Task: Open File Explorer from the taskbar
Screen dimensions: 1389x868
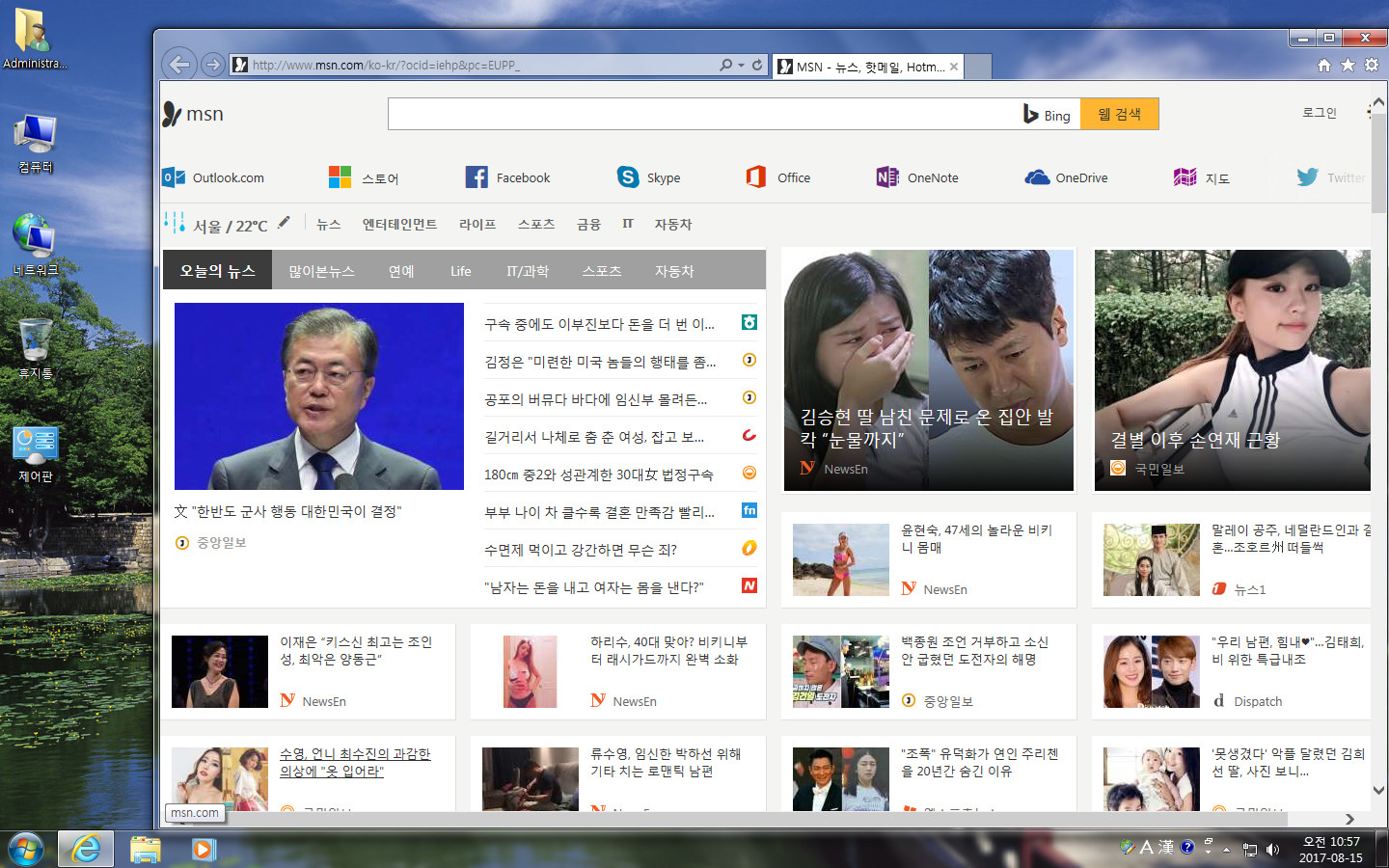Action: pos(146,849)
